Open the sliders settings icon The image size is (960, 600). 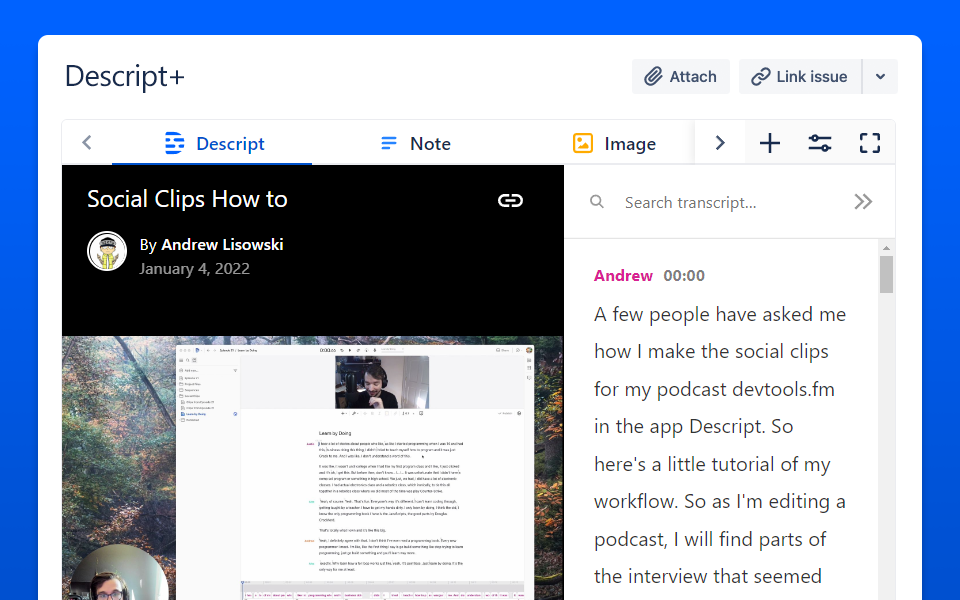coord(820,143)
